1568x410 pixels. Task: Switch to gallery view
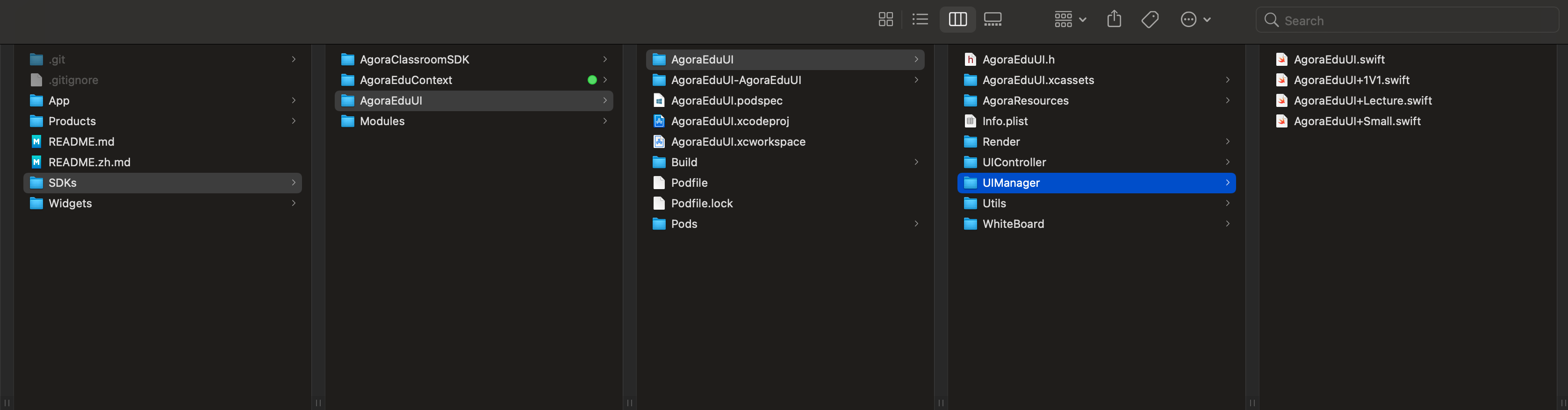point(993,20)
